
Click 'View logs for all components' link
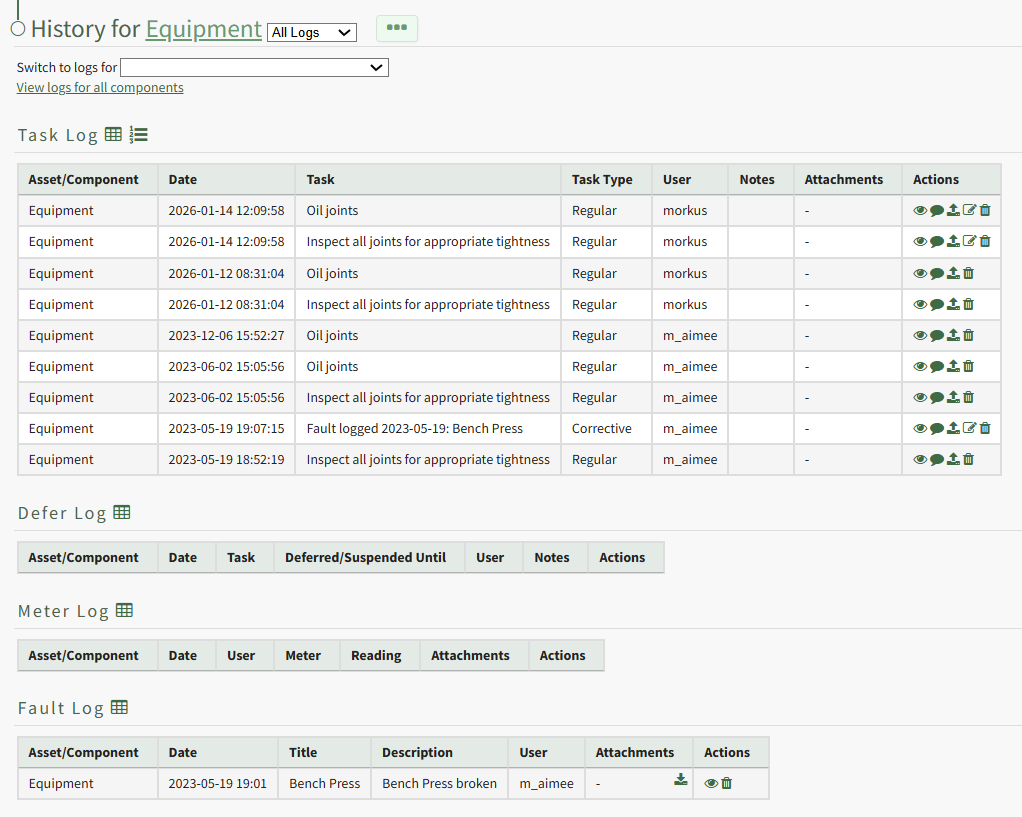[x=100, y=87]
